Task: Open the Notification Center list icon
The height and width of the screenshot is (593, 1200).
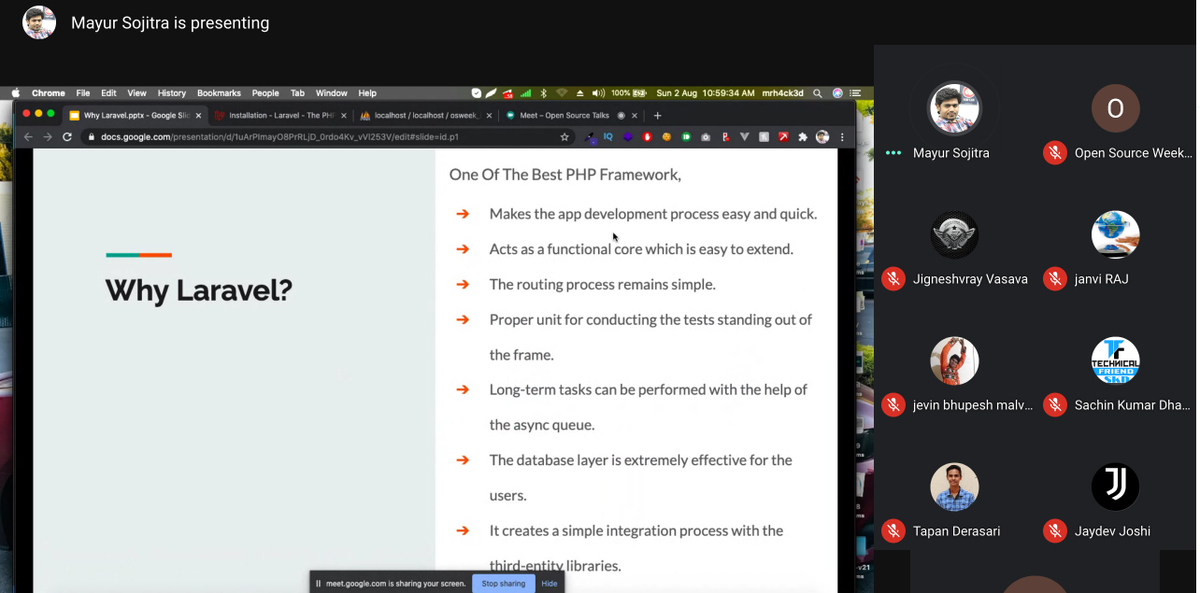Action: pyautogui.click(x=855, y=93)
